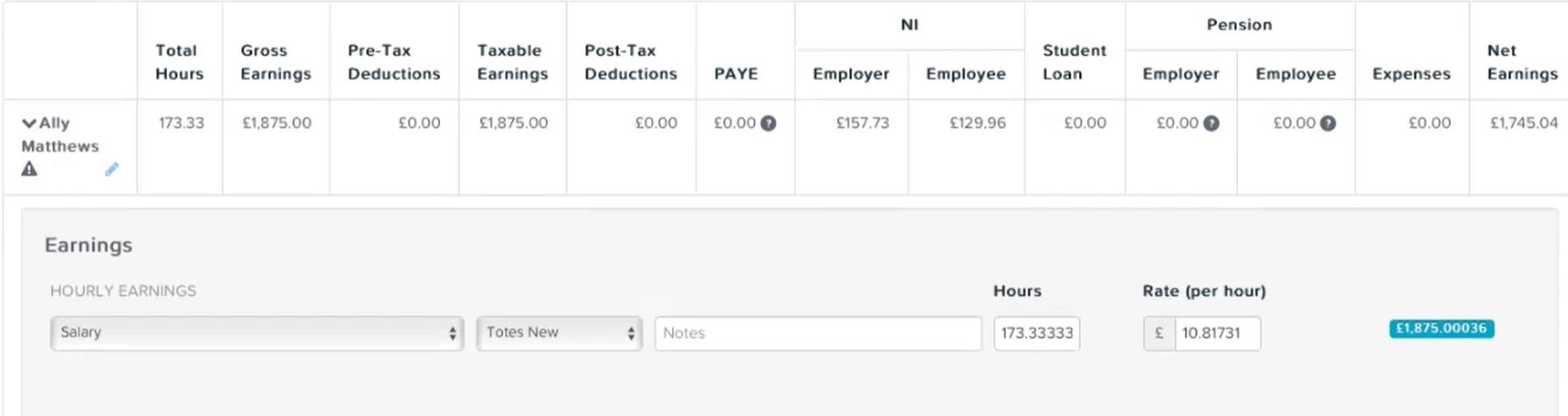Click the Total Hours column header

tap(179, 62)
